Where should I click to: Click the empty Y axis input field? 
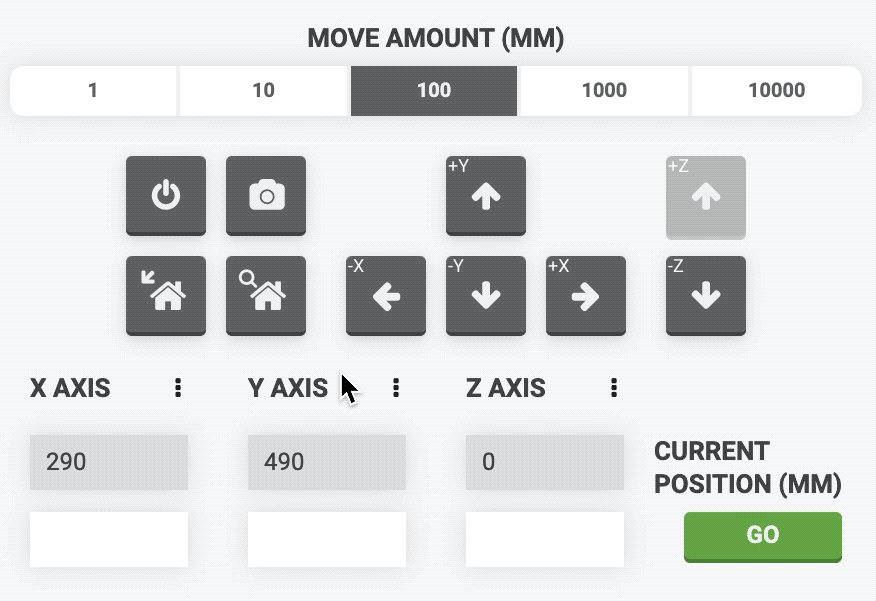pos(327,539)
